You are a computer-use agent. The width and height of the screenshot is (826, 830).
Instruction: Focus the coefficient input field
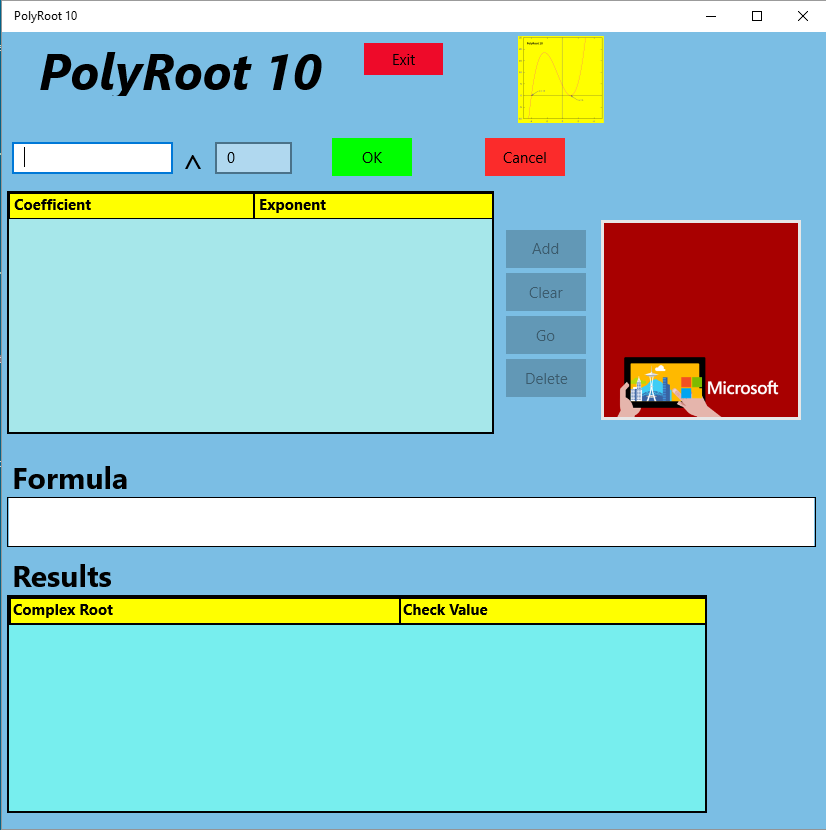tap(93, 158)
